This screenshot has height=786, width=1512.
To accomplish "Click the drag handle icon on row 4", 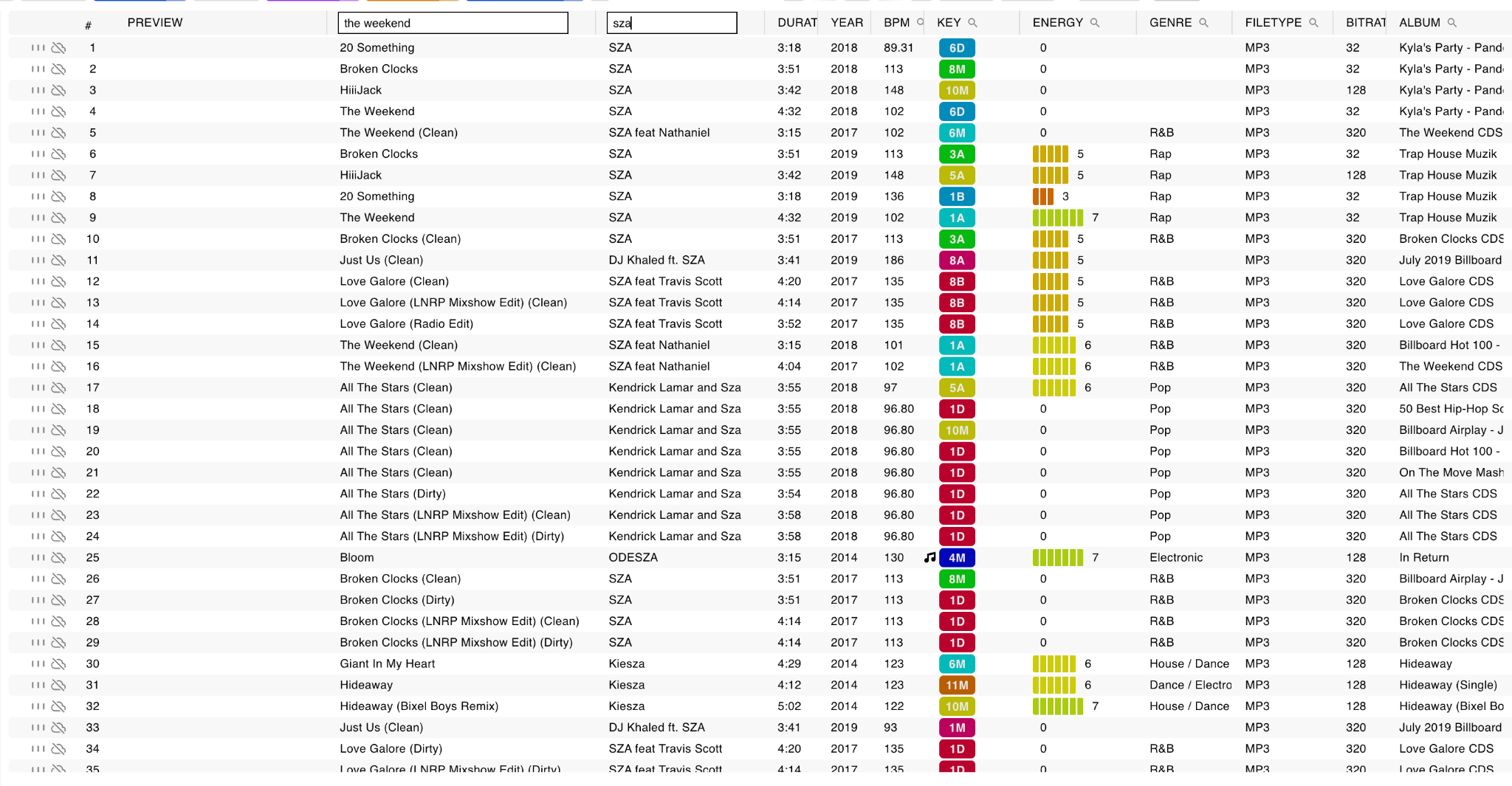I will (x=38, y=111).
